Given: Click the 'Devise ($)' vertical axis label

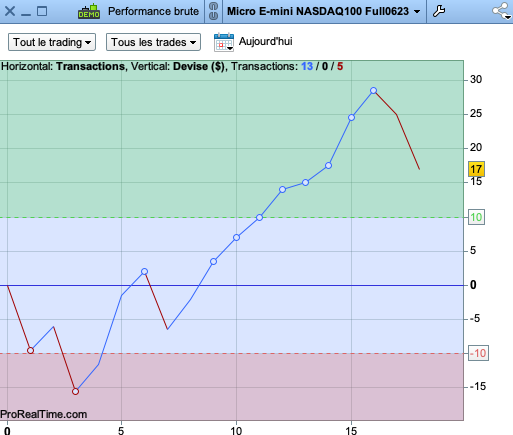Looking at the screenshot, I should point(199,66).
